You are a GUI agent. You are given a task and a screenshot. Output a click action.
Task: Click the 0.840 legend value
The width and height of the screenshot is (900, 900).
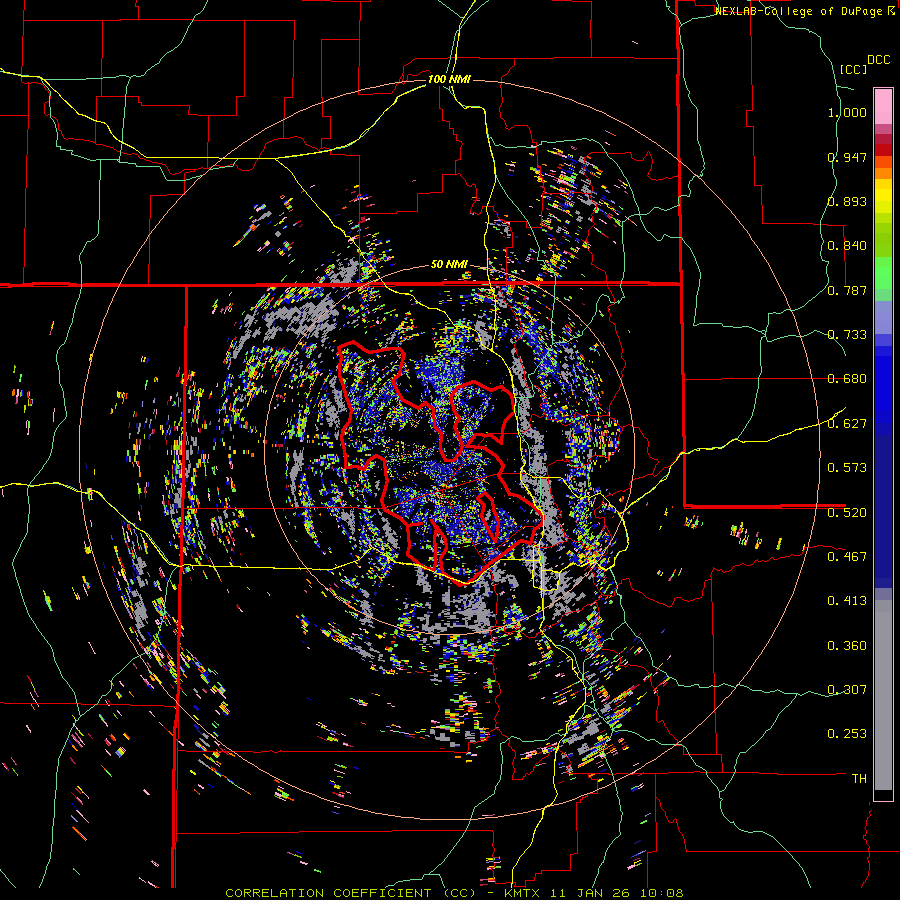[847, 246]
